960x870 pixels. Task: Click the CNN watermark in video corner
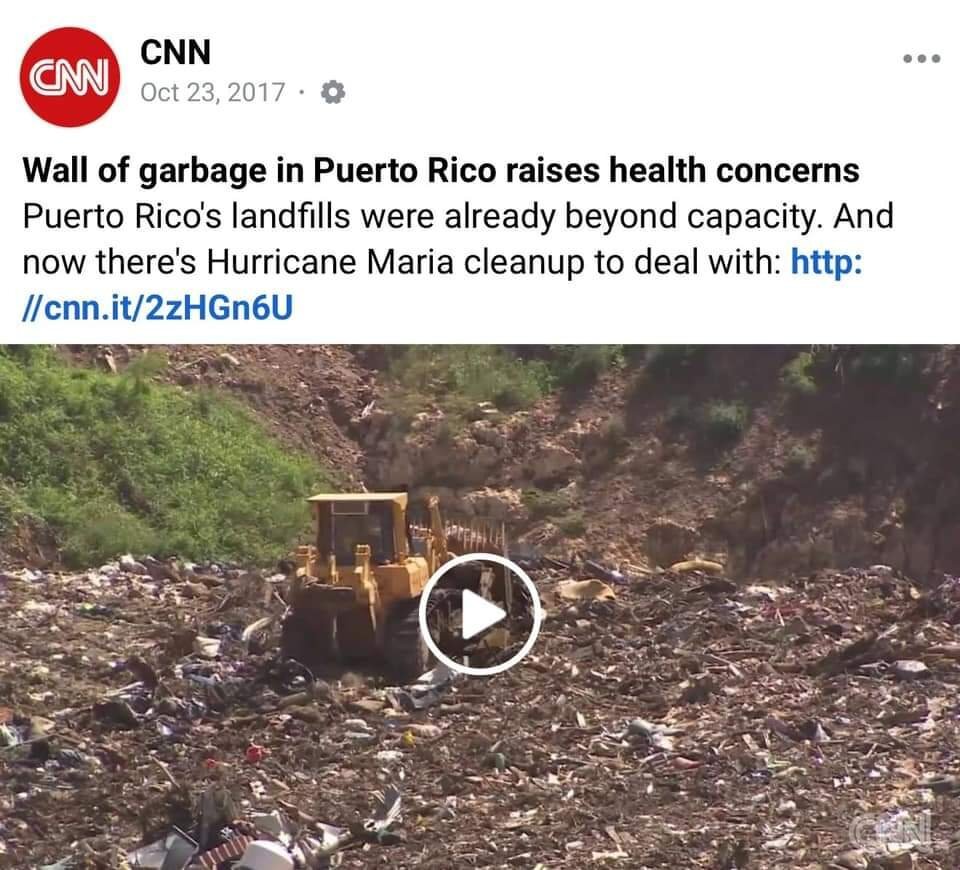coord(891,832)
